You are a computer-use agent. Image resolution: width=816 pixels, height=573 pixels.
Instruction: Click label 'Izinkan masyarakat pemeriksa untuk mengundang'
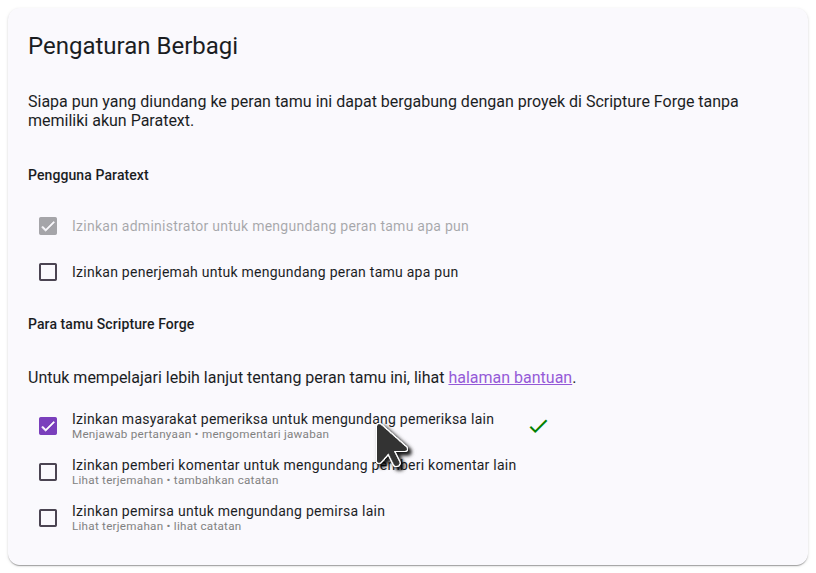pyautogui.click(x=220, y=419)
